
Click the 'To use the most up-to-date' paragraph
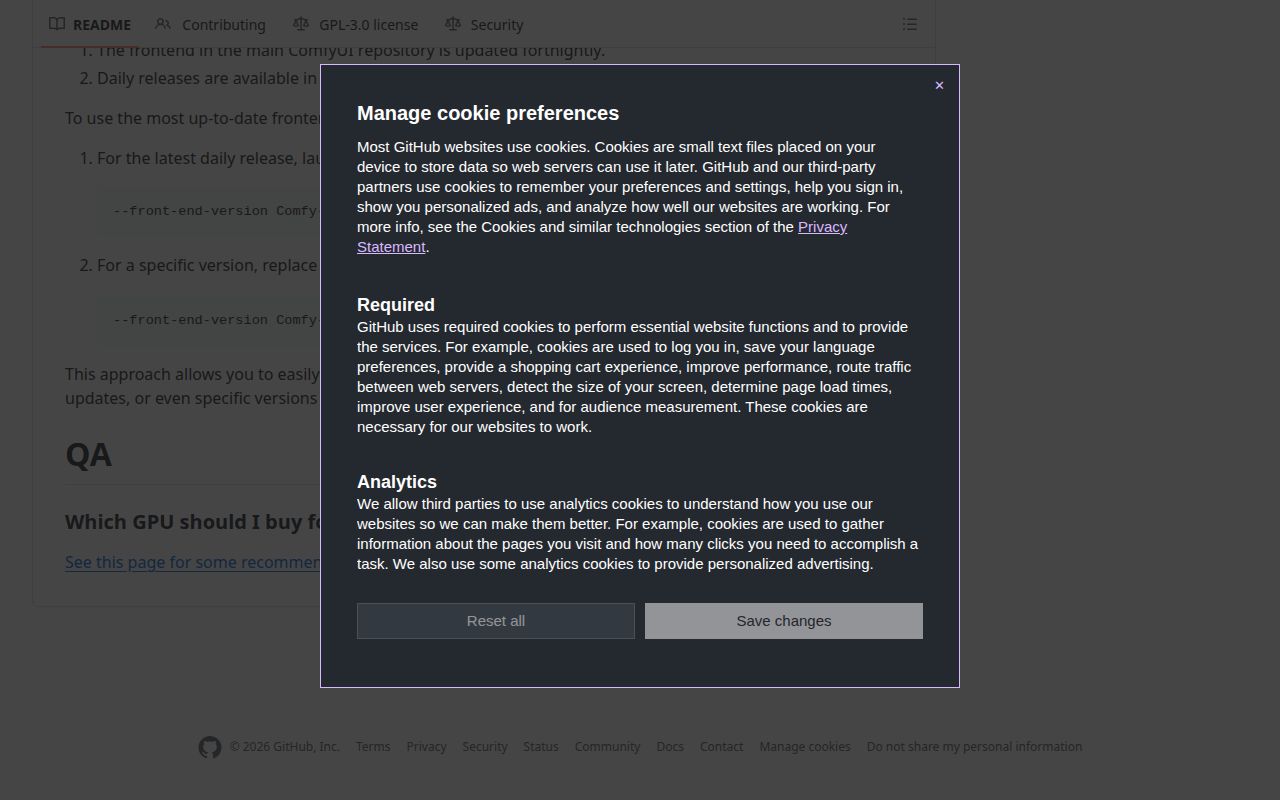pyautogui.click(x=193, y=118)
